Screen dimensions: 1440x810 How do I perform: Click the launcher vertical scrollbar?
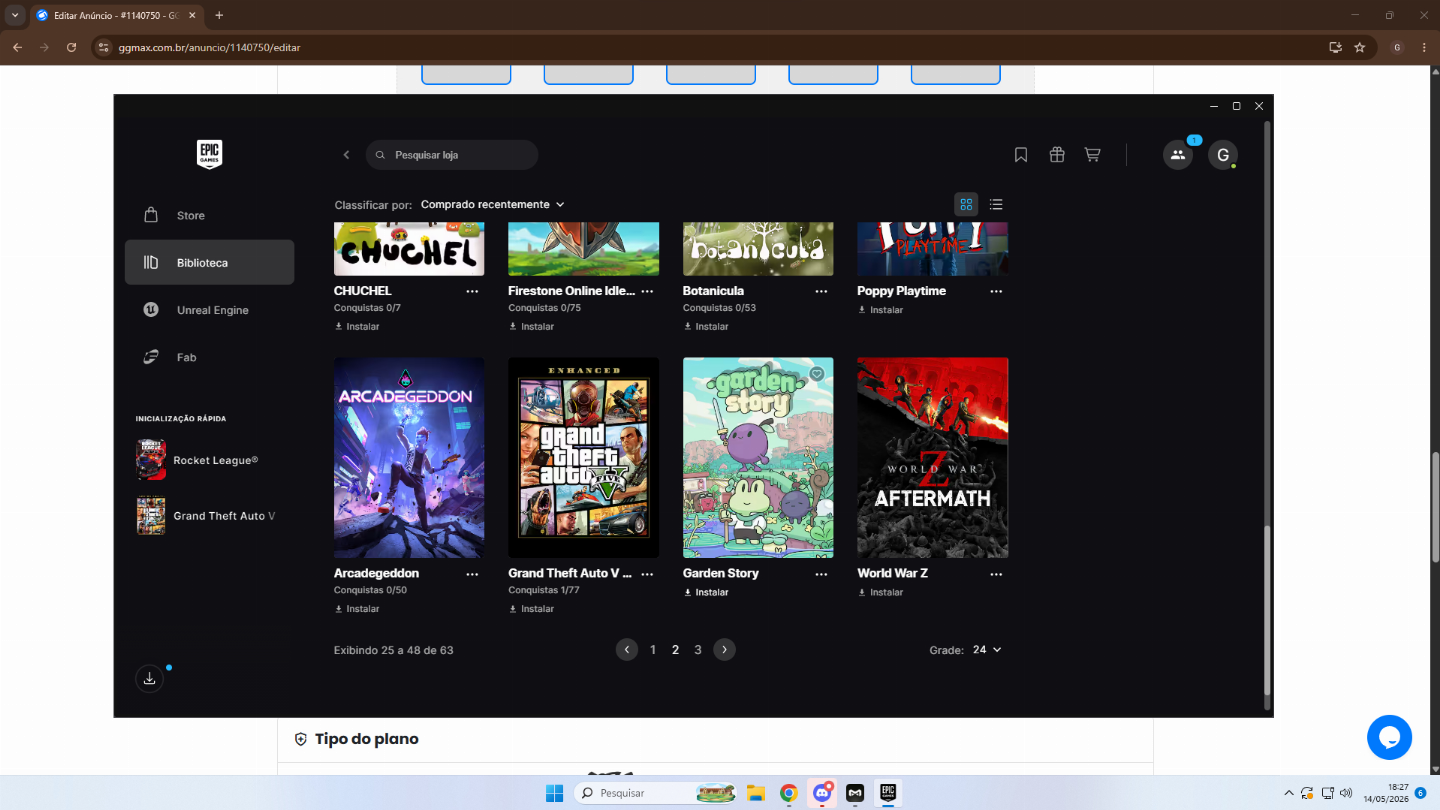coord(1268,610)
